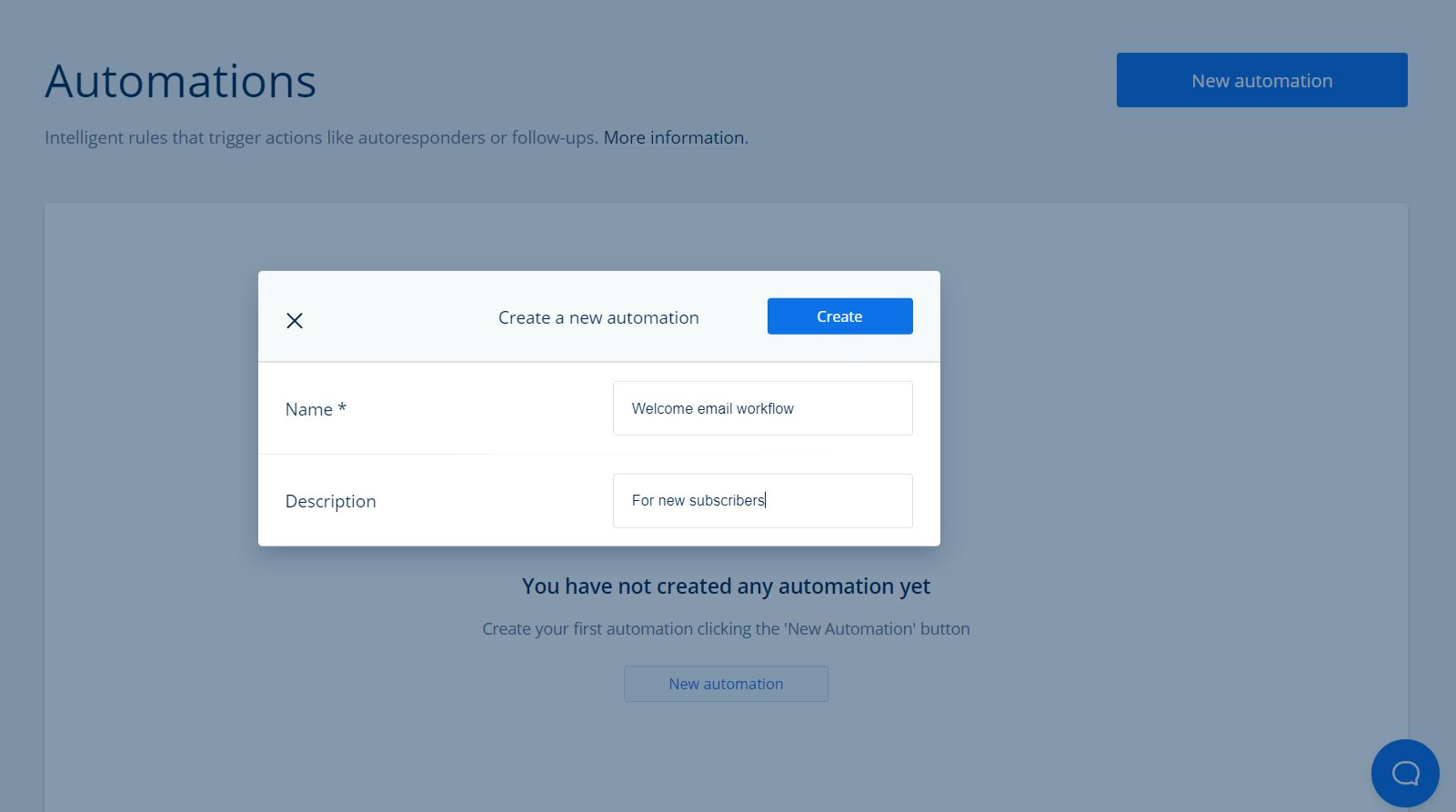Click the 'Description' field label
This screenshot has width=1456, height=812.
[330, 501]
